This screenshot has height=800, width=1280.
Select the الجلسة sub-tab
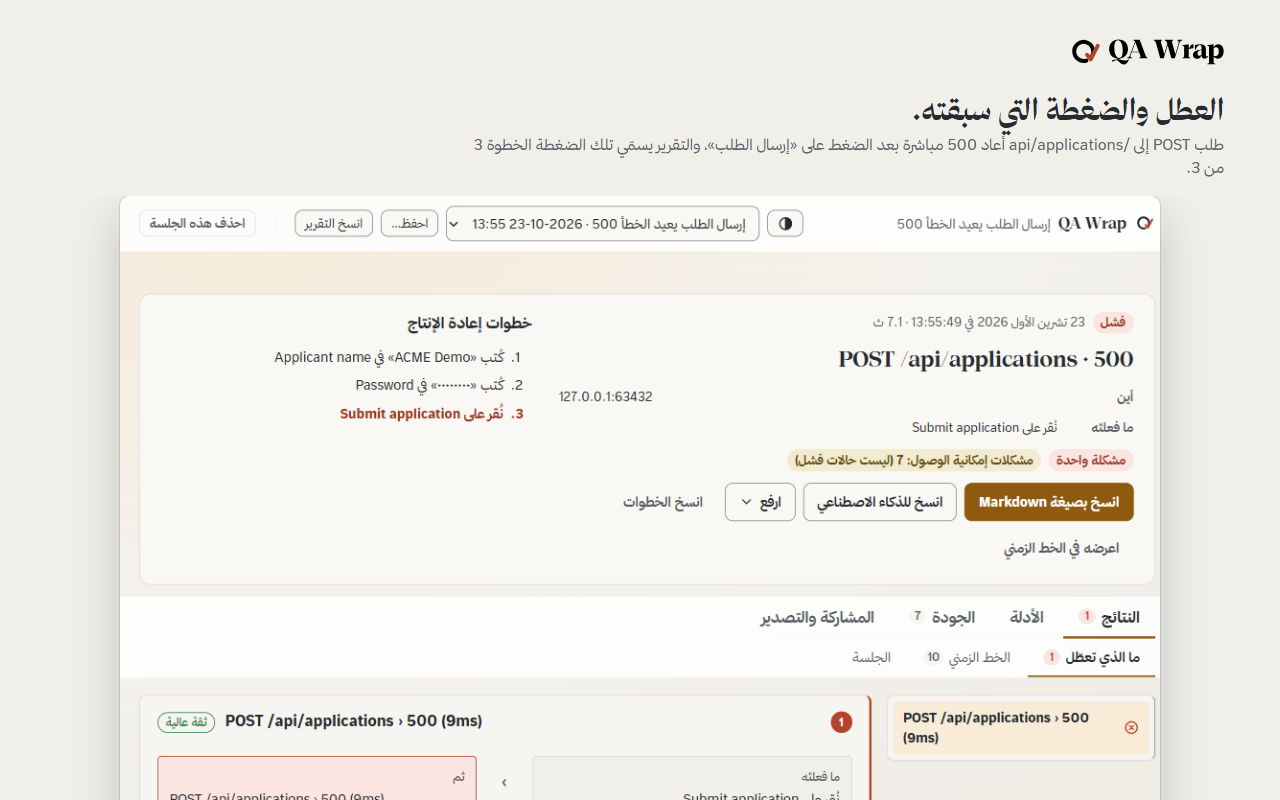tap(872, 657)
